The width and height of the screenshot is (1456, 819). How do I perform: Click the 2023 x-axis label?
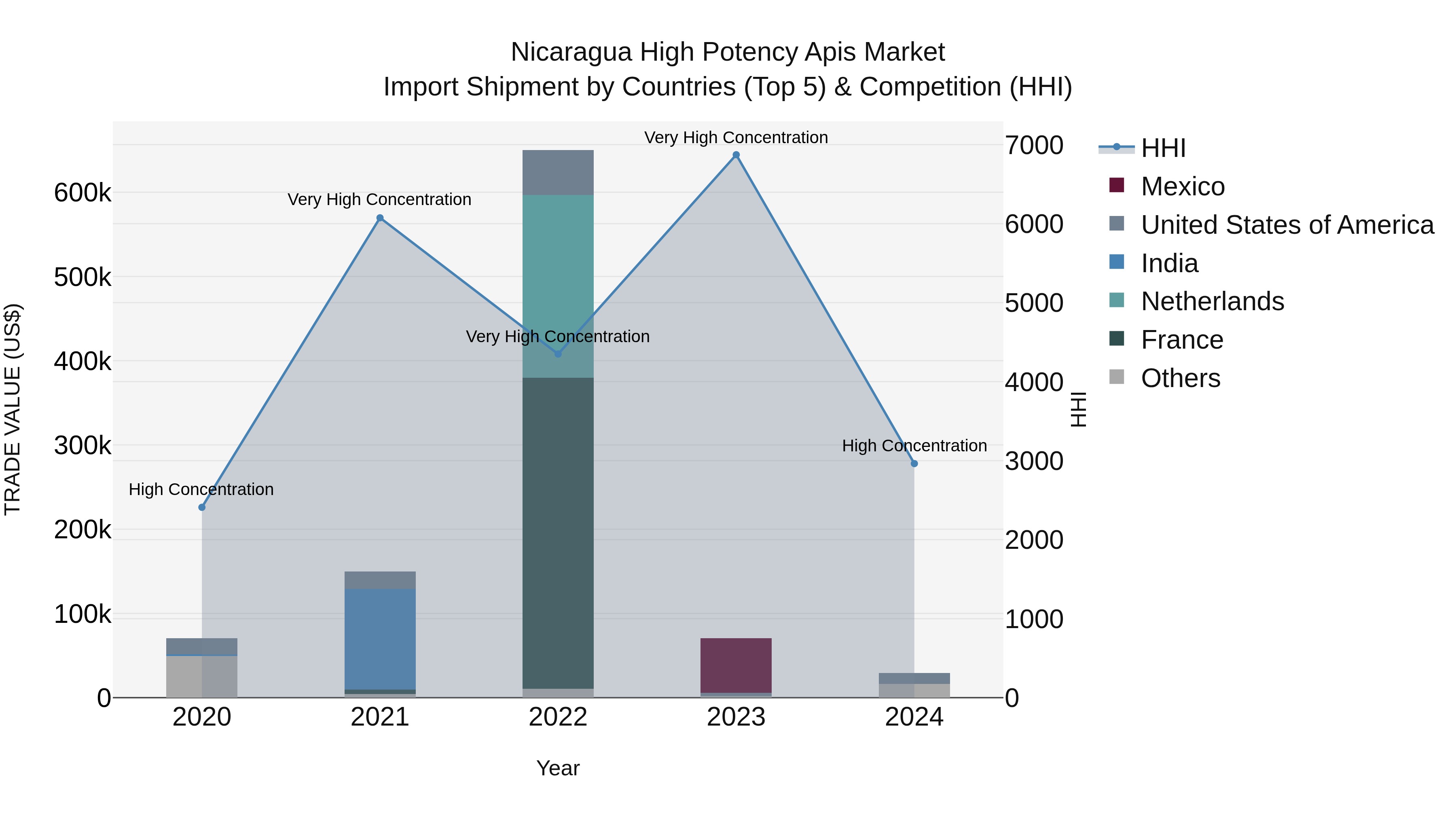(x=736, y=717)
